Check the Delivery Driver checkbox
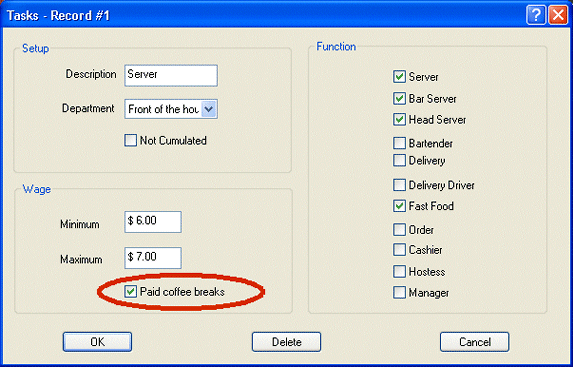This screenshot has width=573, height=367. [x=399, y=185]
